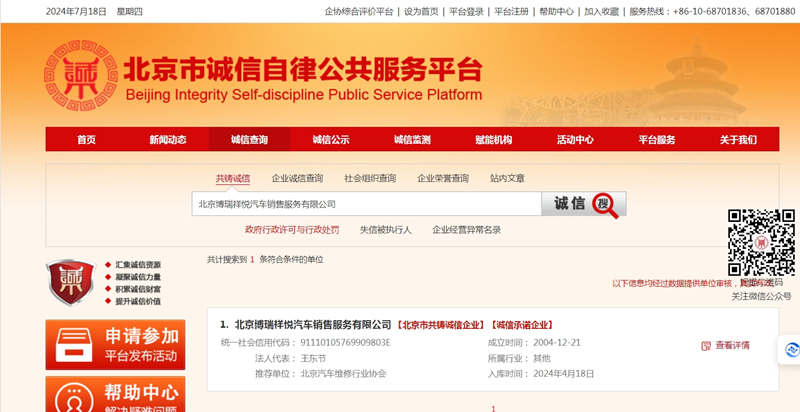
Task: Click the 北京市共铸诚信企业 tag
Action: pos(441,325)
